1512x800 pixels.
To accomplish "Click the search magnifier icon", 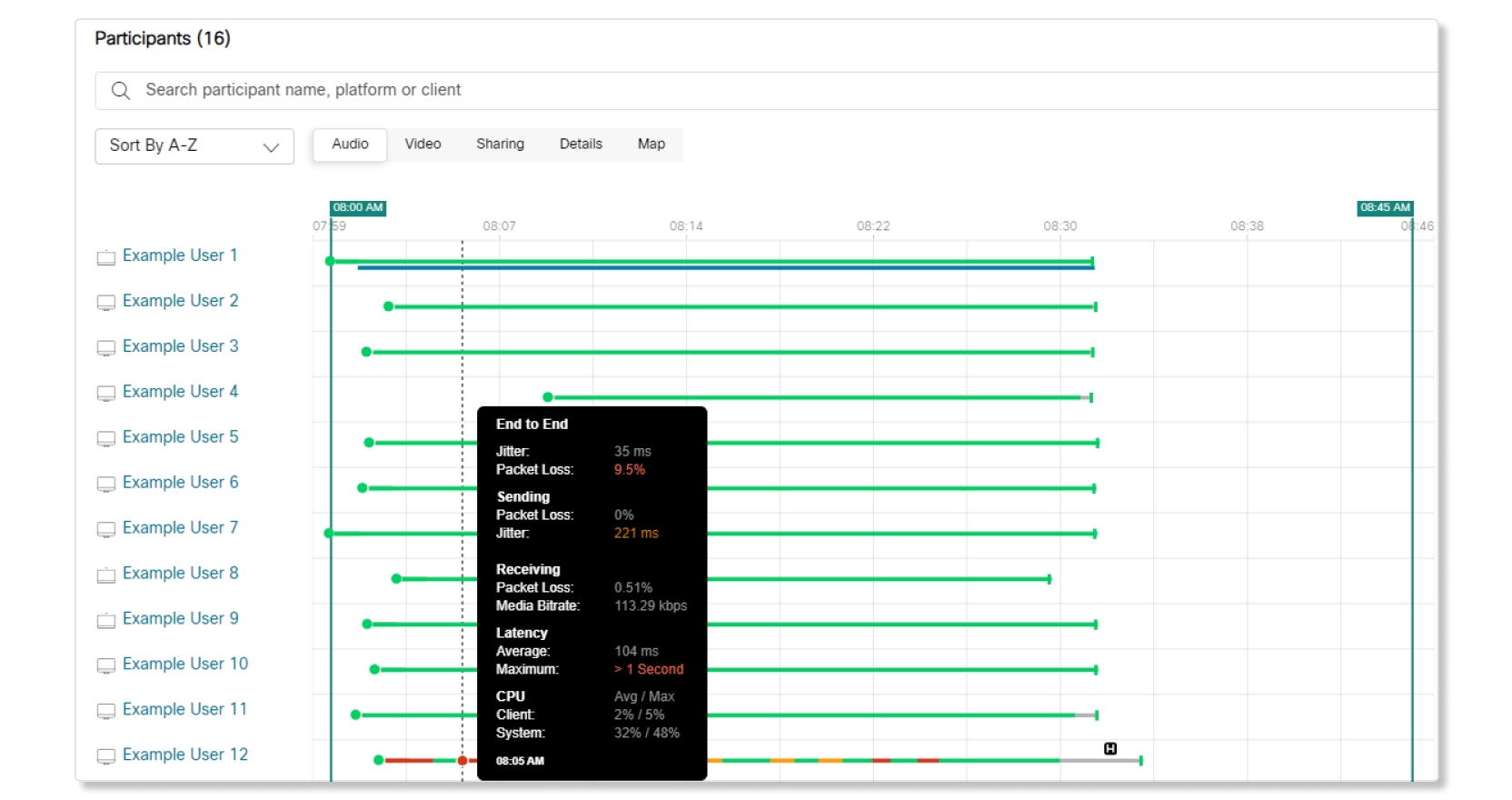I will tap(120, 90).
